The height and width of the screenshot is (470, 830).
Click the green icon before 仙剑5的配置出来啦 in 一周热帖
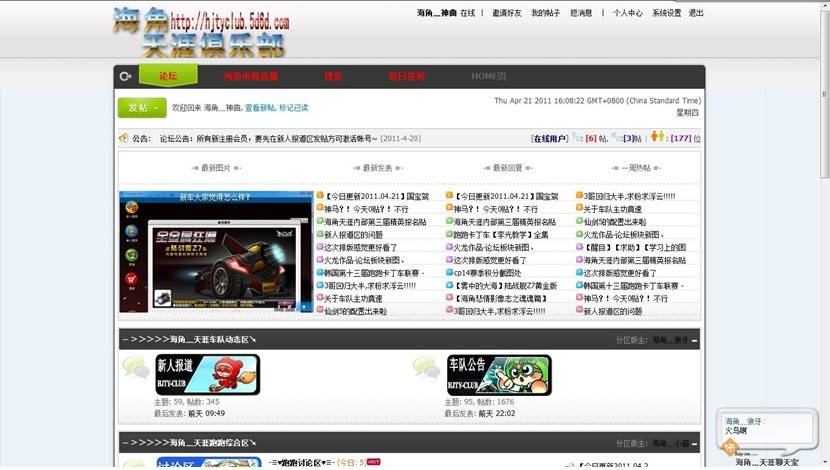(579, 221)
